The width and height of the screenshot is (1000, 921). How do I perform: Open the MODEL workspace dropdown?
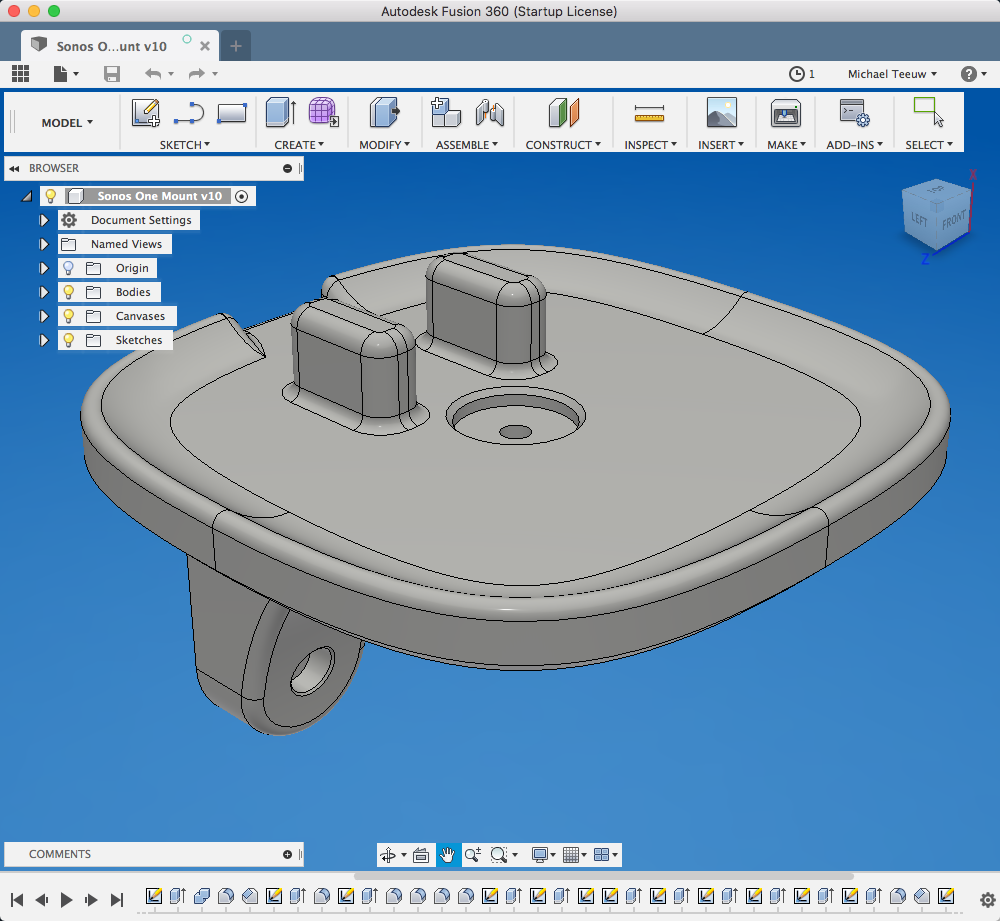[67, 123]
